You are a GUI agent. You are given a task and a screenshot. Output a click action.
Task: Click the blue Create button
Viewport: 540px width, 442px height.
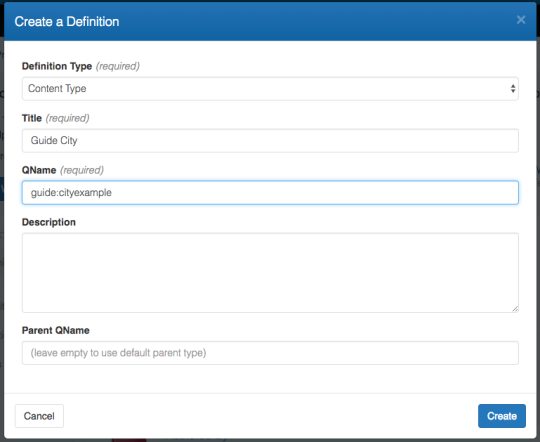coord(502,416)
